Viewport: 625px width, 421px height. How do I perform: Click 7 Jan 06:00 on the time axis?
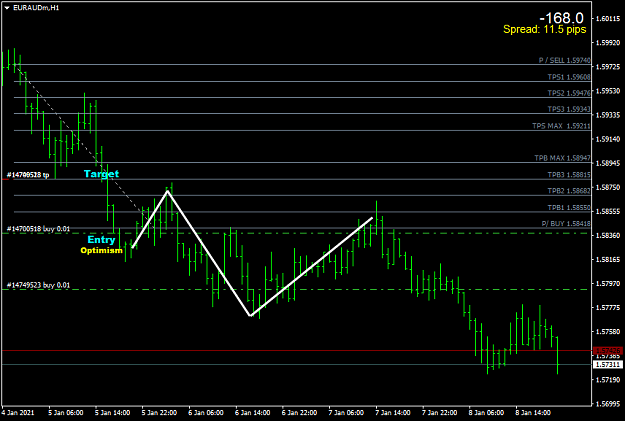click(346, 413)
